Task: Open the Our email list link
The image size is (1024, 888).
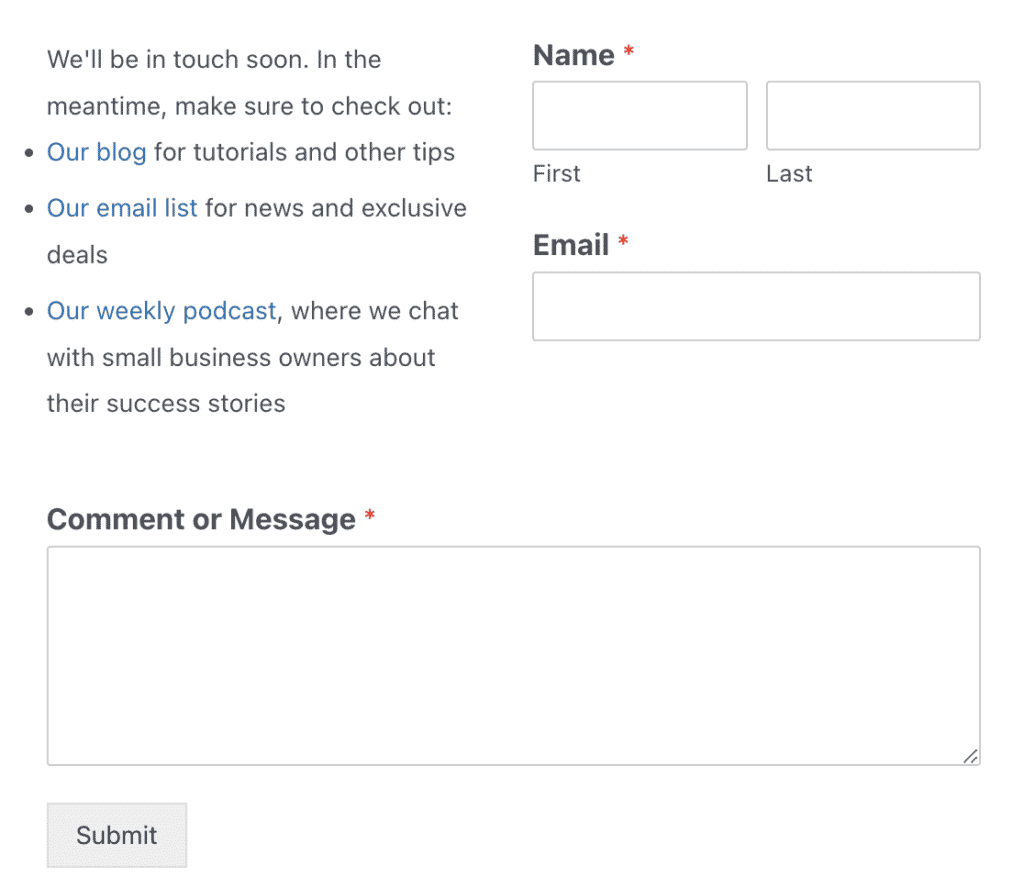Action: [x=121, y=208]
